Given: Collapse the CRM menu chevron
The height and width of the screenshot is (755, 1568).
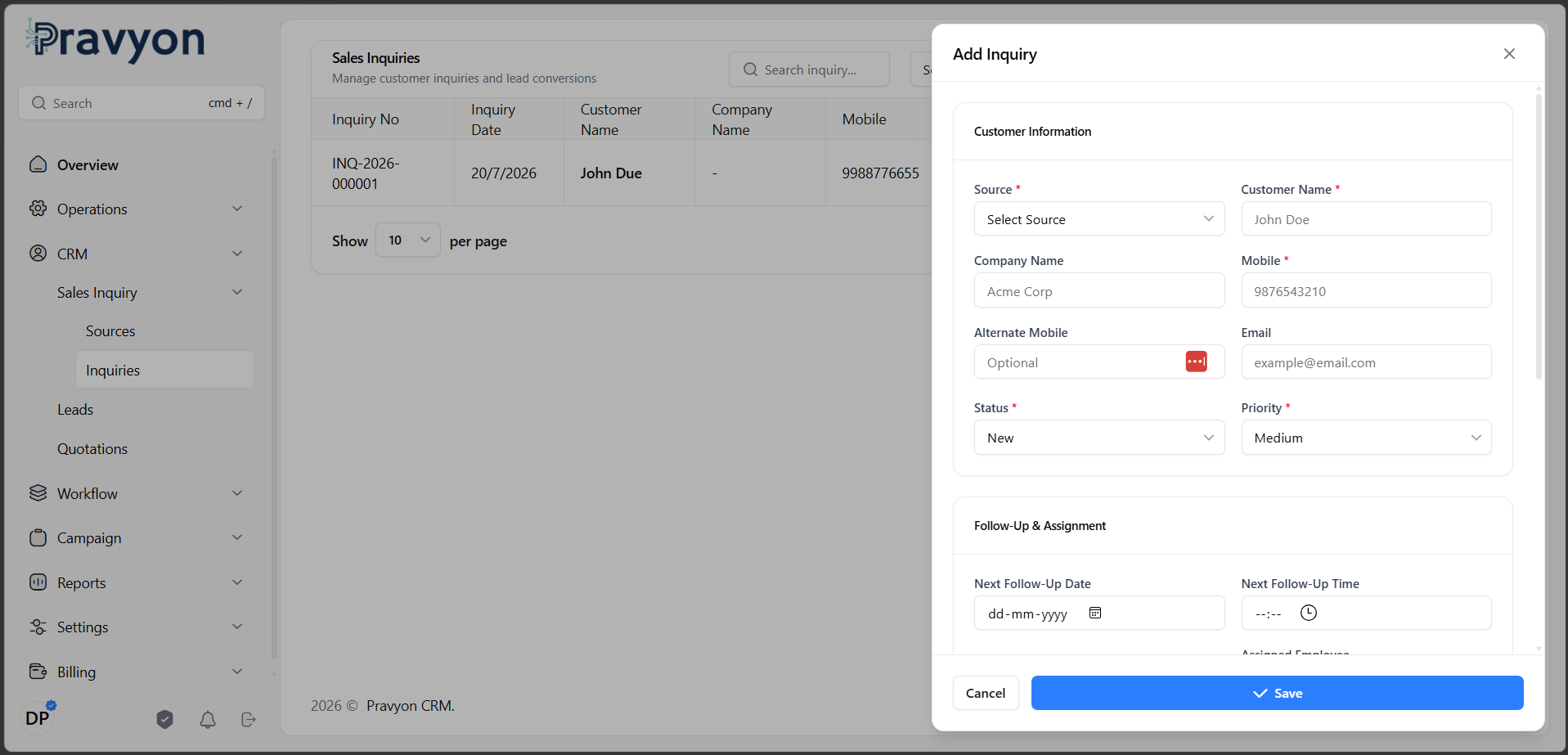Looking at the screenshot, I should pos(237,254).
